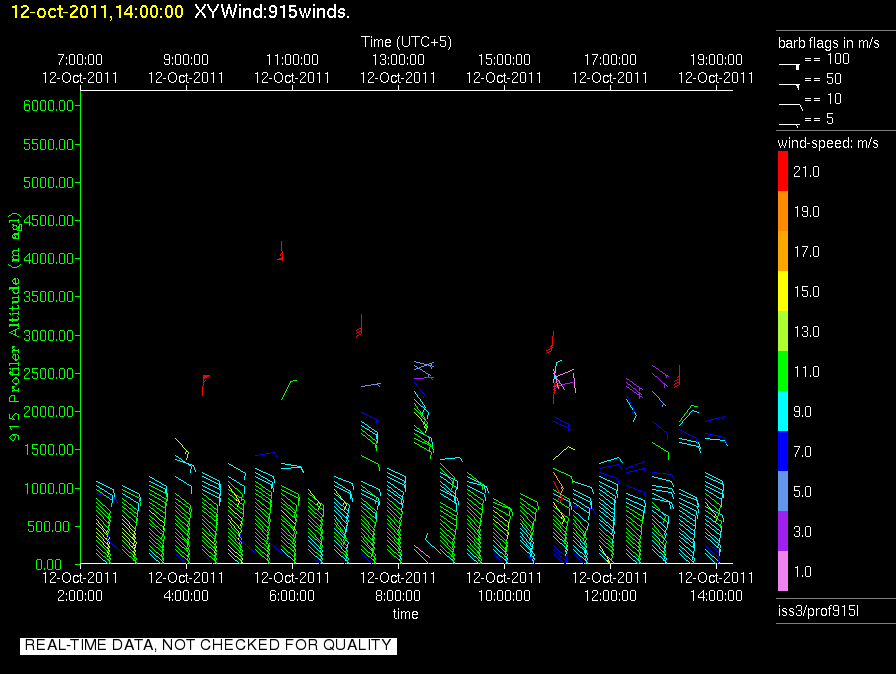This screenshot has width=896, height=674.
Task: Click the pink 1.0 m/s color band
Action: point(782,571)
